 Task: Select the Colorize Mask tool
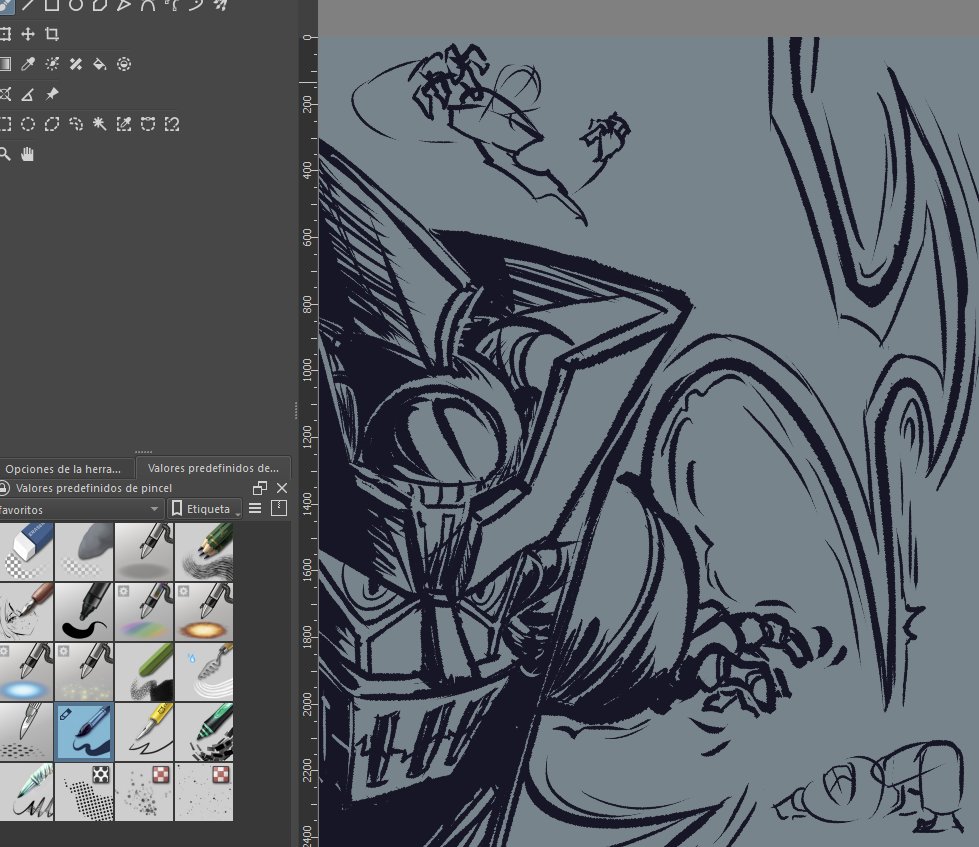pyautogui.click(x=52, y=64)
